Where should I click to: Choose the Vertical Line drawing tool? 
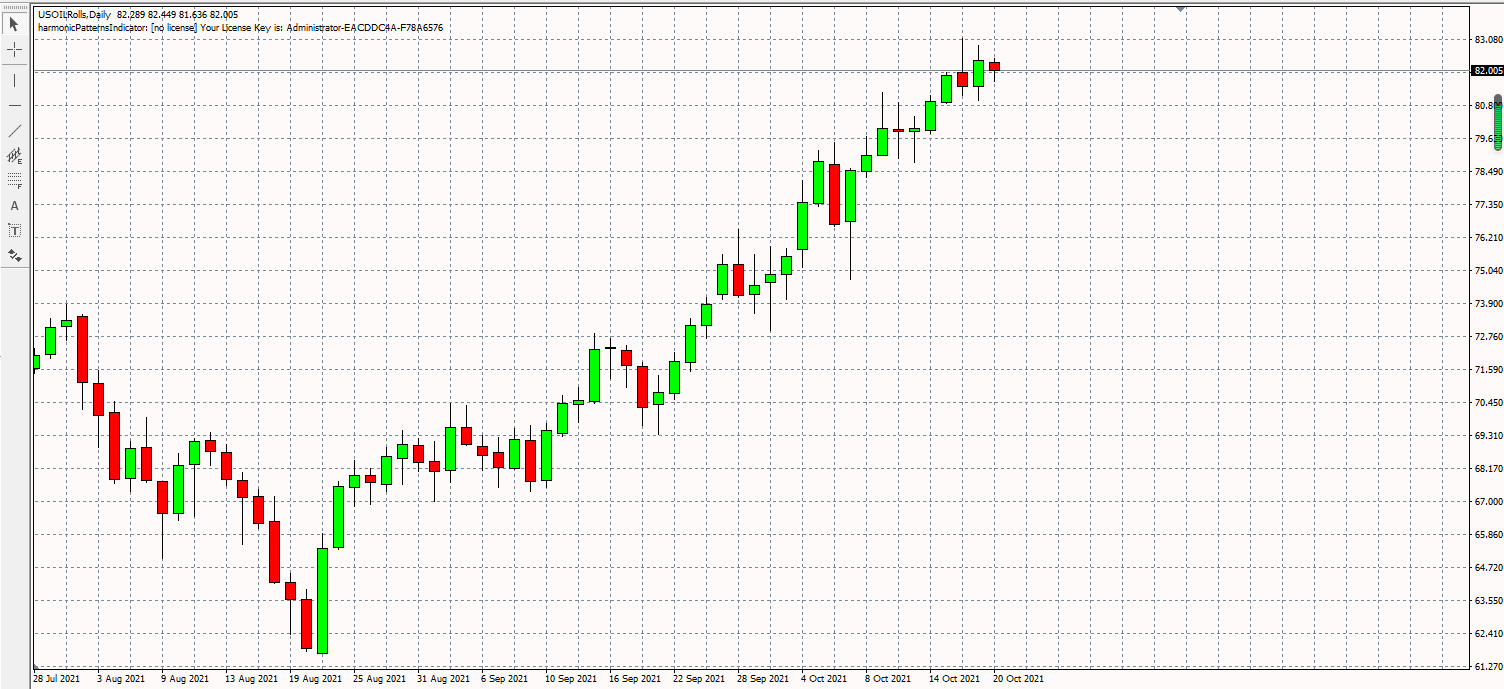[x=14, y=80]
